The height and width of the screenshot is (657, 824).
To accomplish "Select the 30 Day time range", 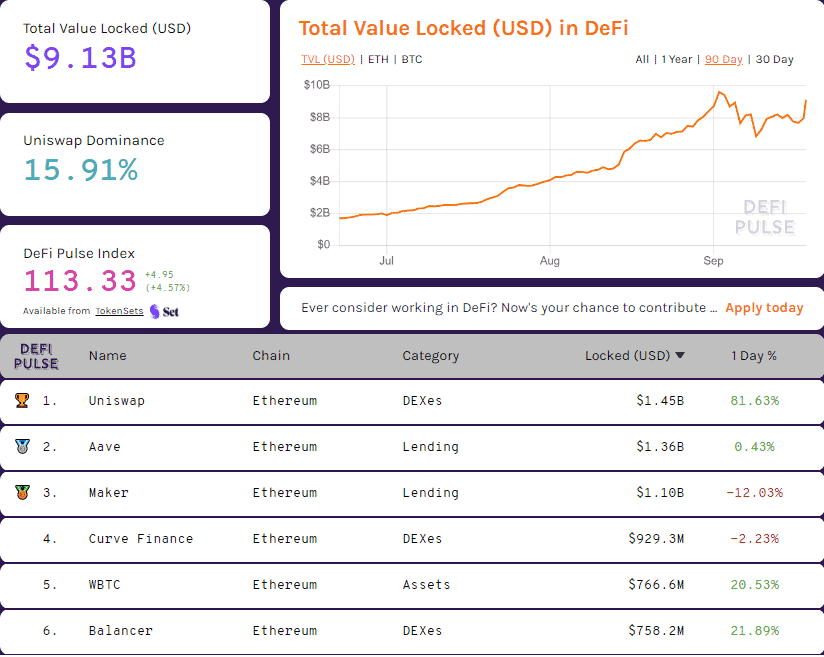I will coord(774,60).
